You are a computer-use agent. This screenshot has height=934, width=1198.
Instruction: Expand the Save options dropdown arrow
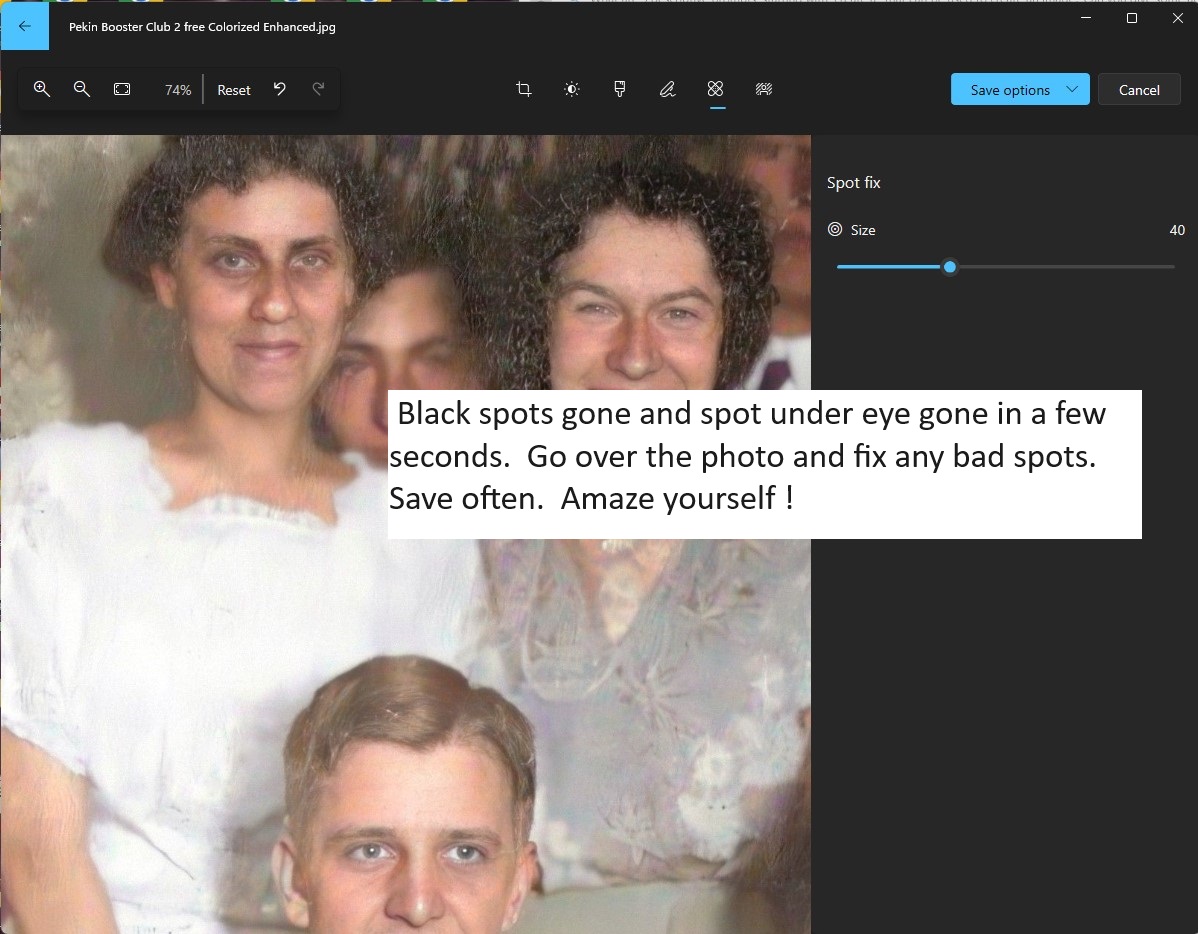(x=1072, y=89)
